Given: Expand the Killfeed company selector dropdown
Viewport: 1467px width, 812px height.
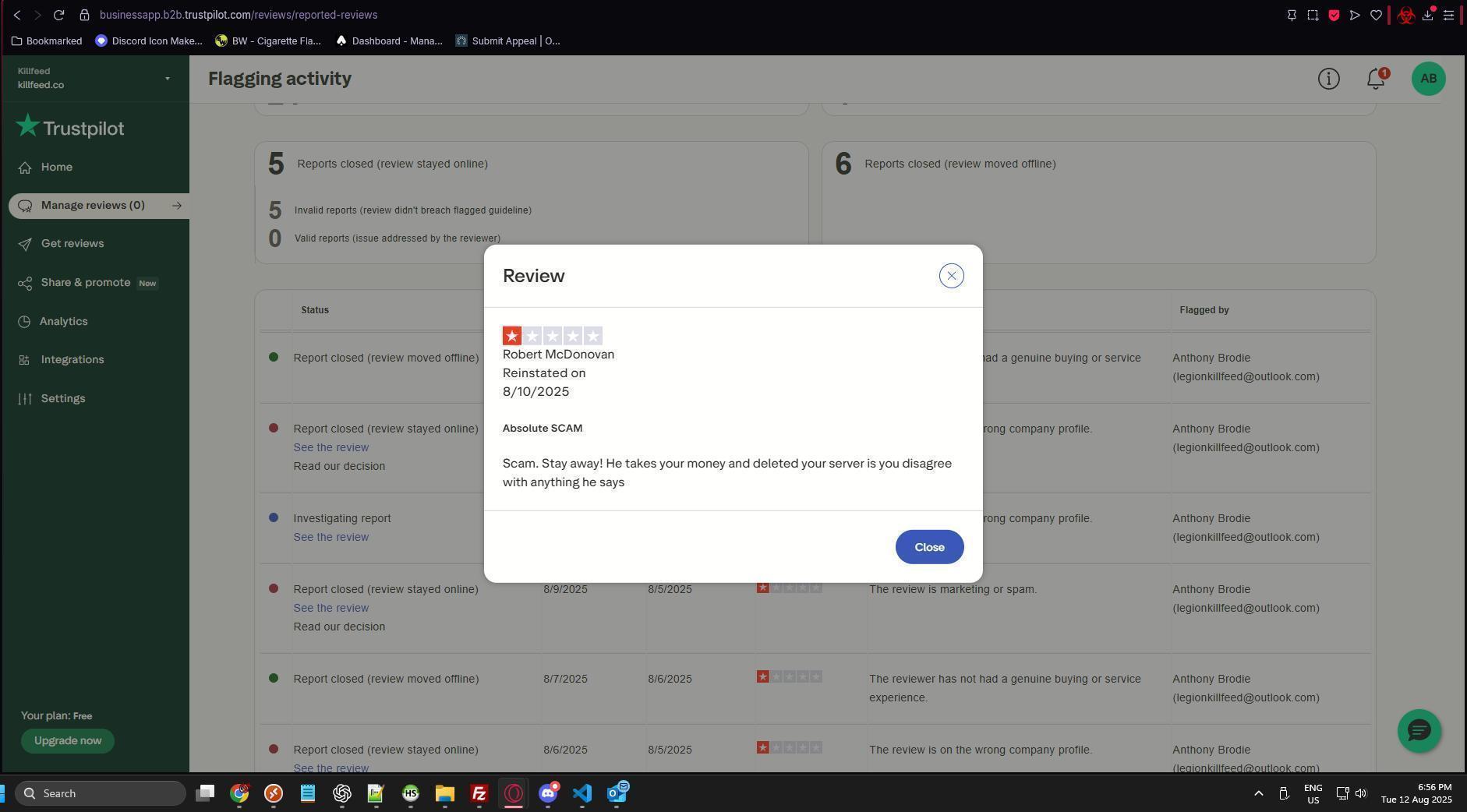Looking at the screenshot, I should pos(167,78).
